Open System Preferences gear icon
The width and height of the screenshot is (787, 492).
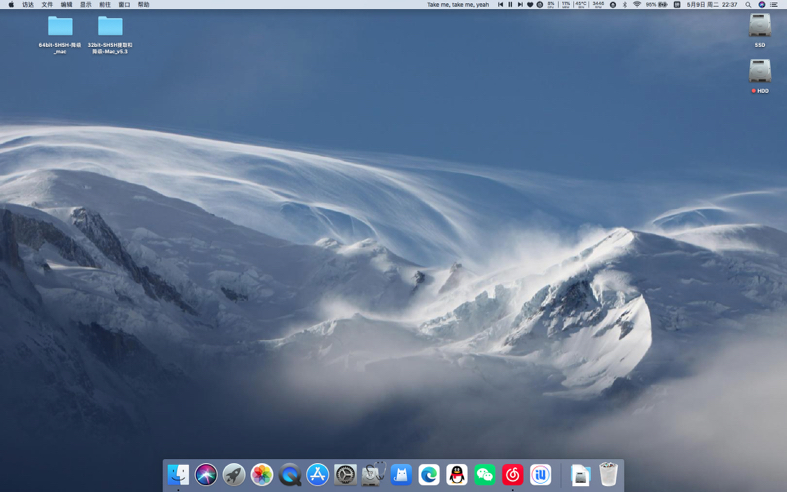(x=345, y=474)
